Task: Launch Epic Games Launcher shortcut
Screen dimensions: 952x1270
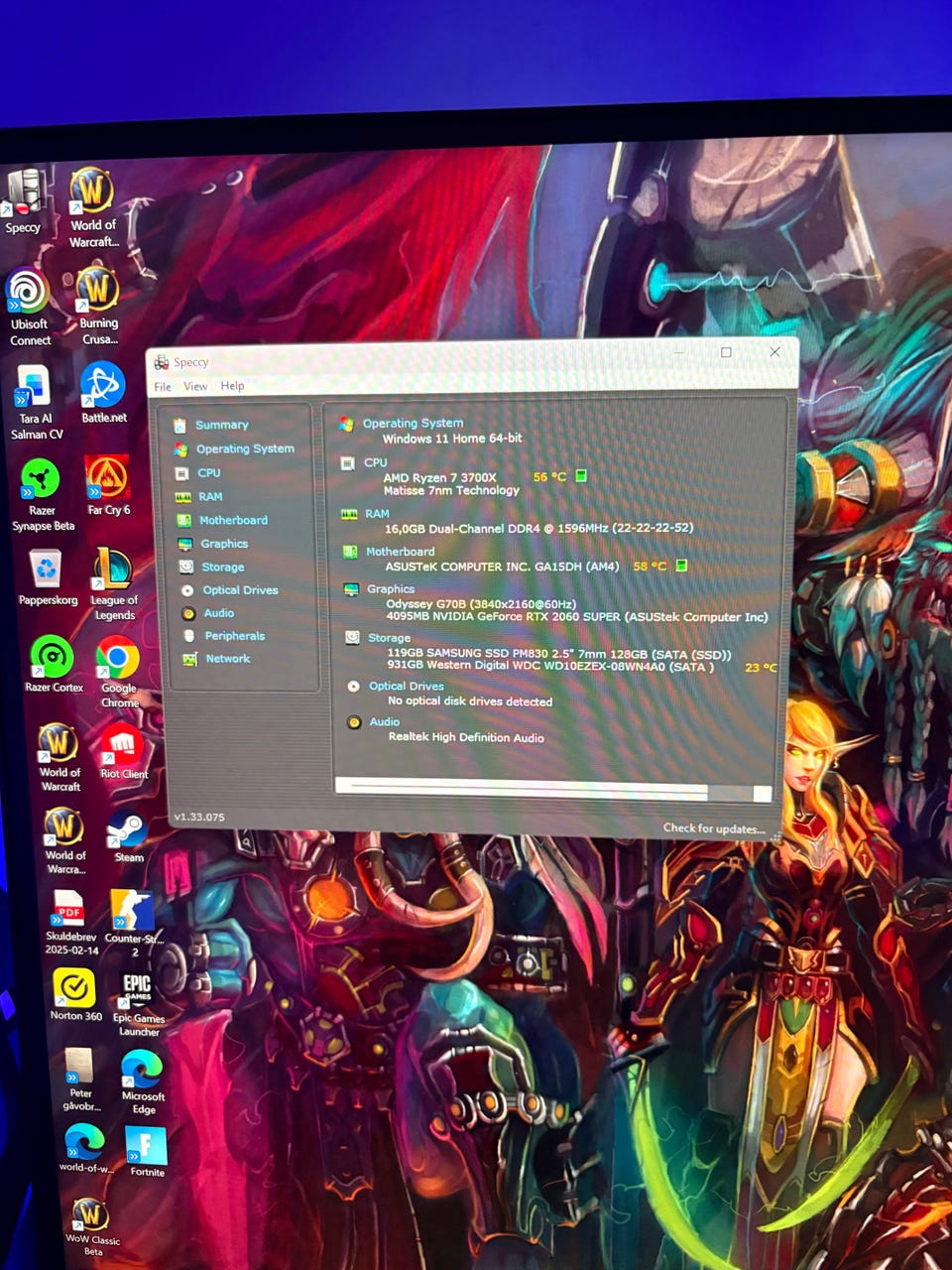Action: [x=138, y=1004]
